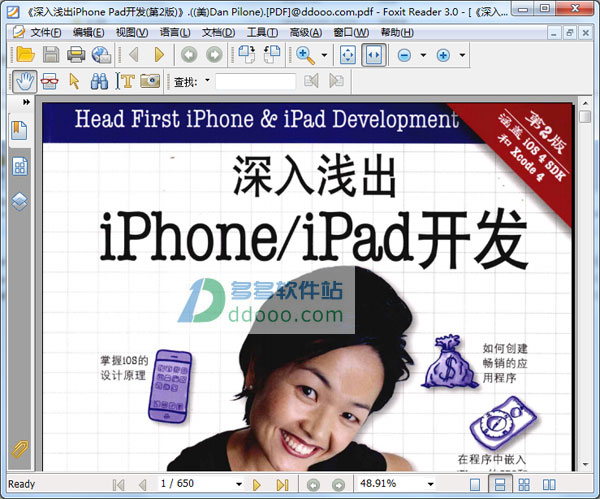
Task: Click the email/globe icon in toolbar
Action: point(101,55)
